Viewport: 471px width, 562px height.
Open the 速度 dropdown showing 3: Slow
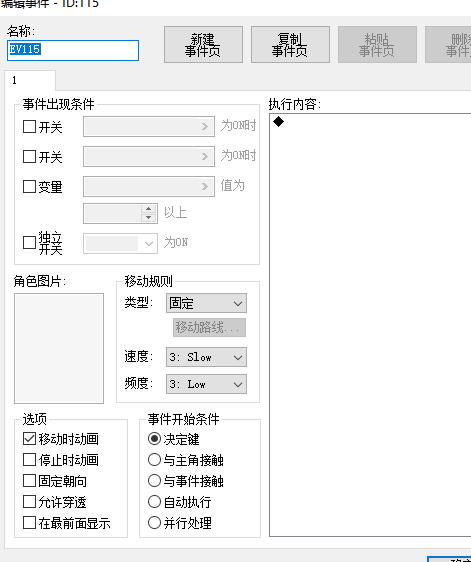tap(206, 357)
